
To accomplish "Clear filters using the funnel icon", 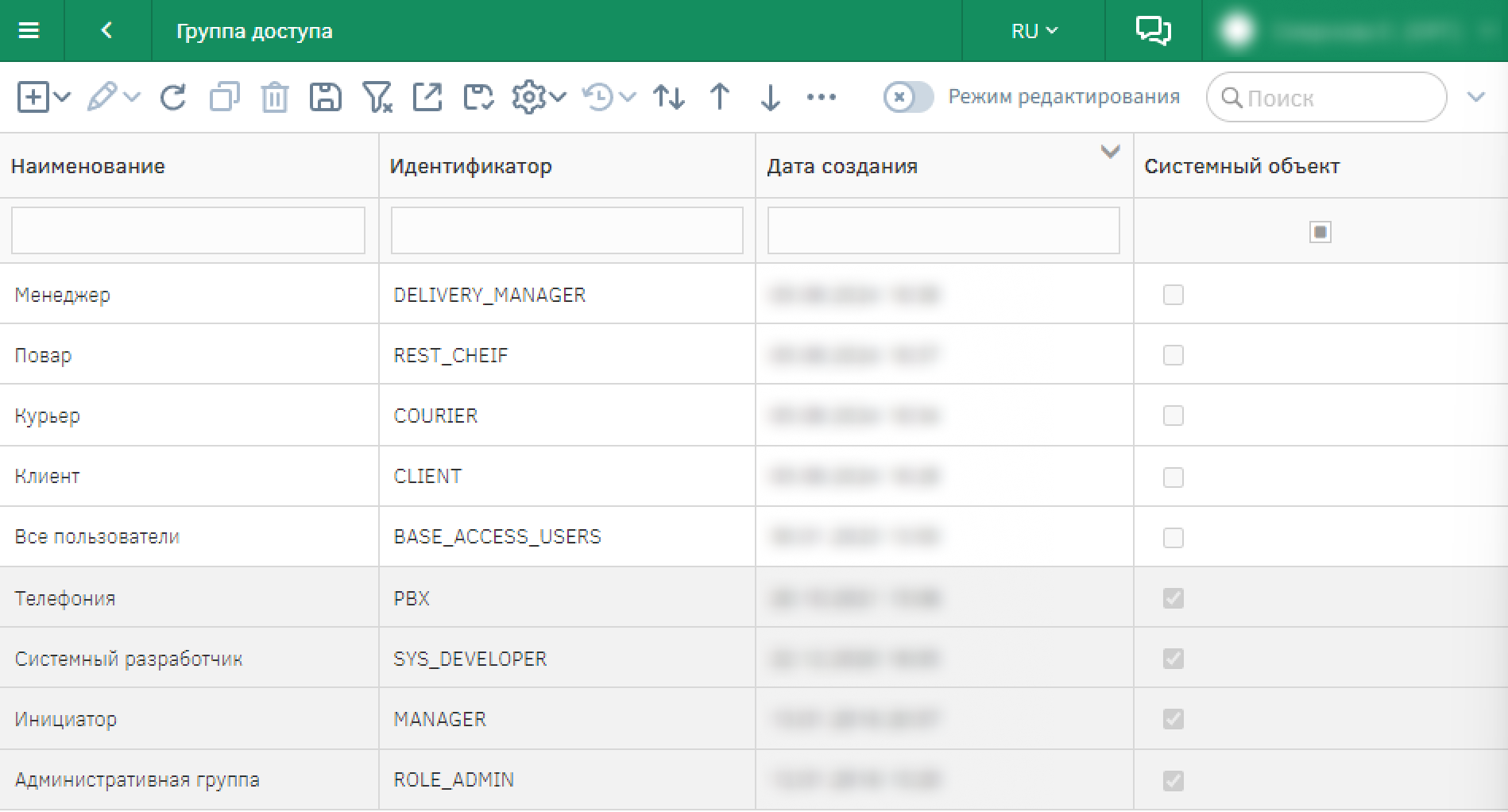I will pos(377,98).
